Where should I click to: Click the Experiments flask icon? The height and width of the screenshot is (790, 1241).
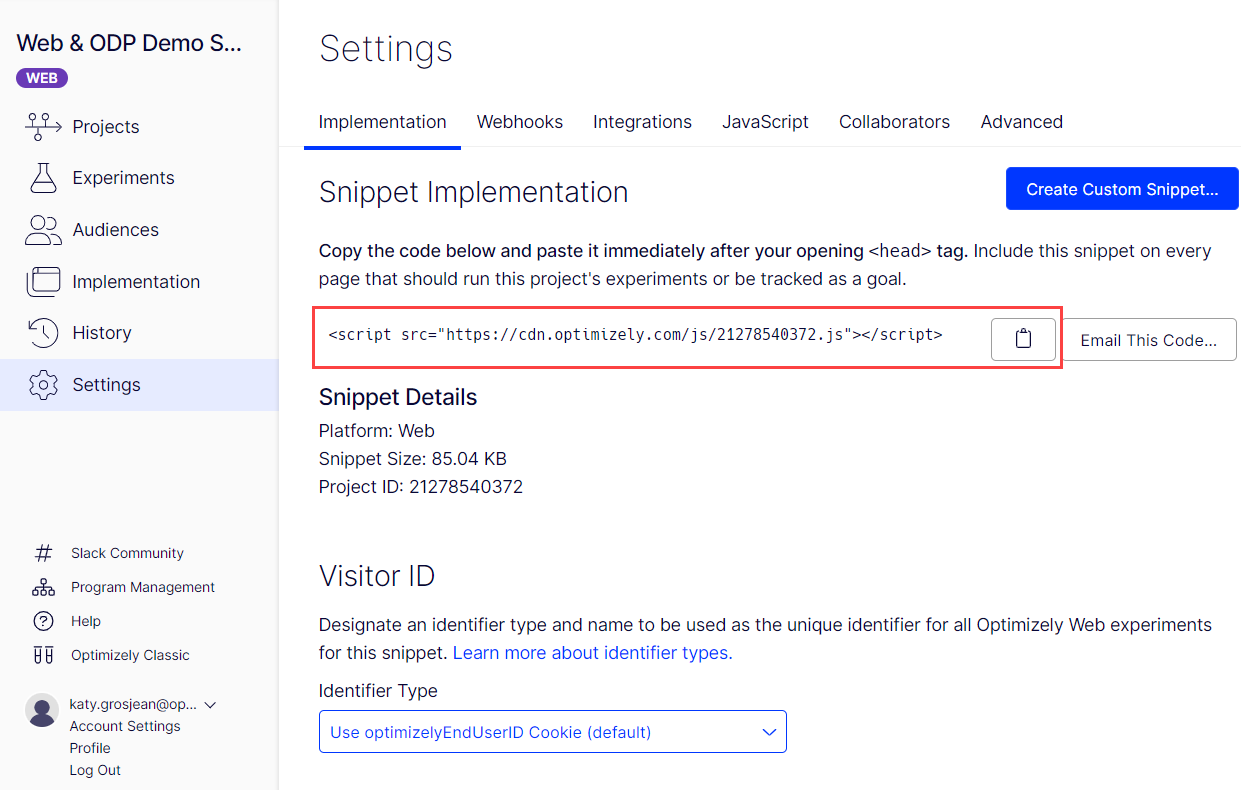43,178
